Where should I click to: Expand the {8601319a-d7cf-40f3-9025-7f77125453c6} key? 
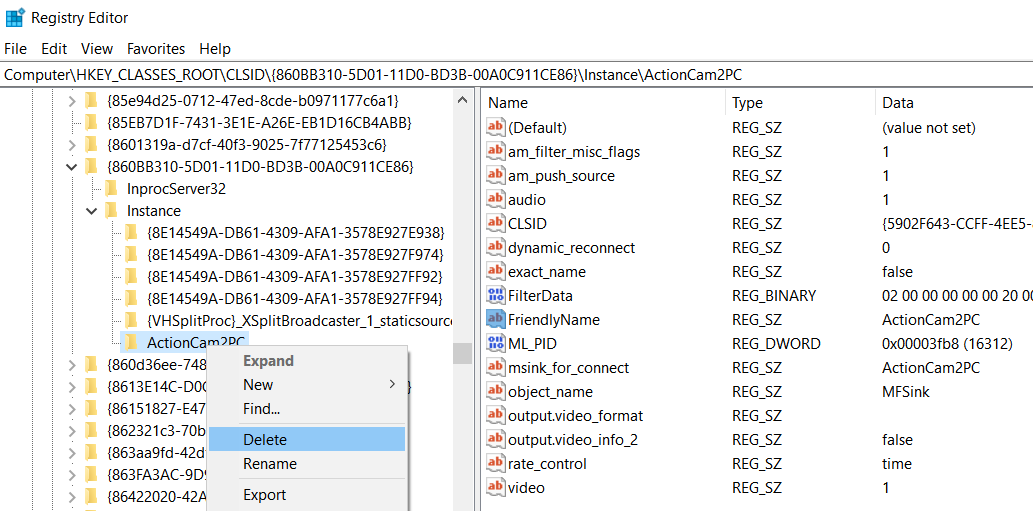[72, 144]
